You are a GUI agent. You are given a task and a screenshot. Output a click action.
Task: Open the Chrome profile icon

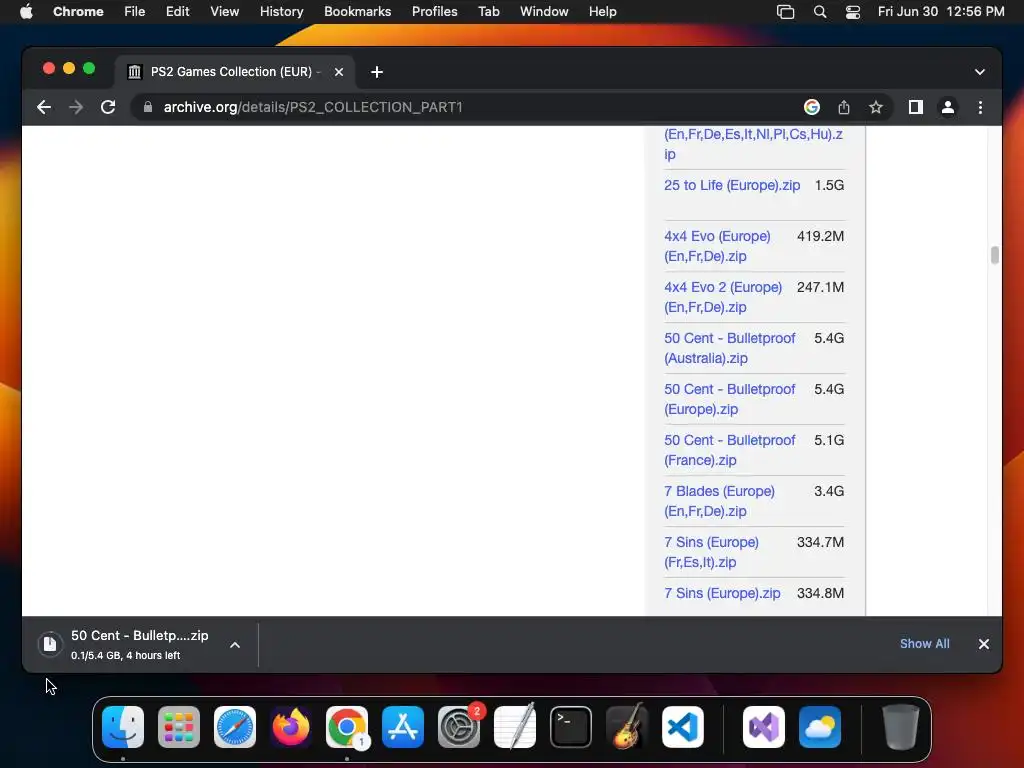(948, 107)
